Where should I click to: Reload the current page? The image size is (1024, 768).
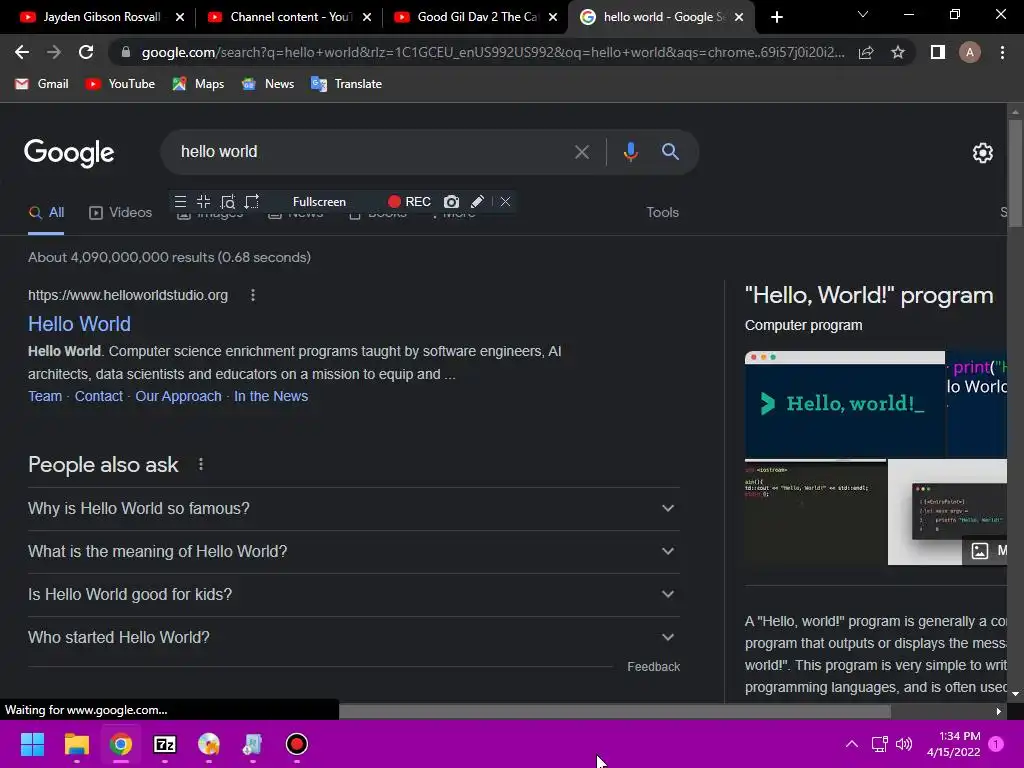(x=86, y=52)
